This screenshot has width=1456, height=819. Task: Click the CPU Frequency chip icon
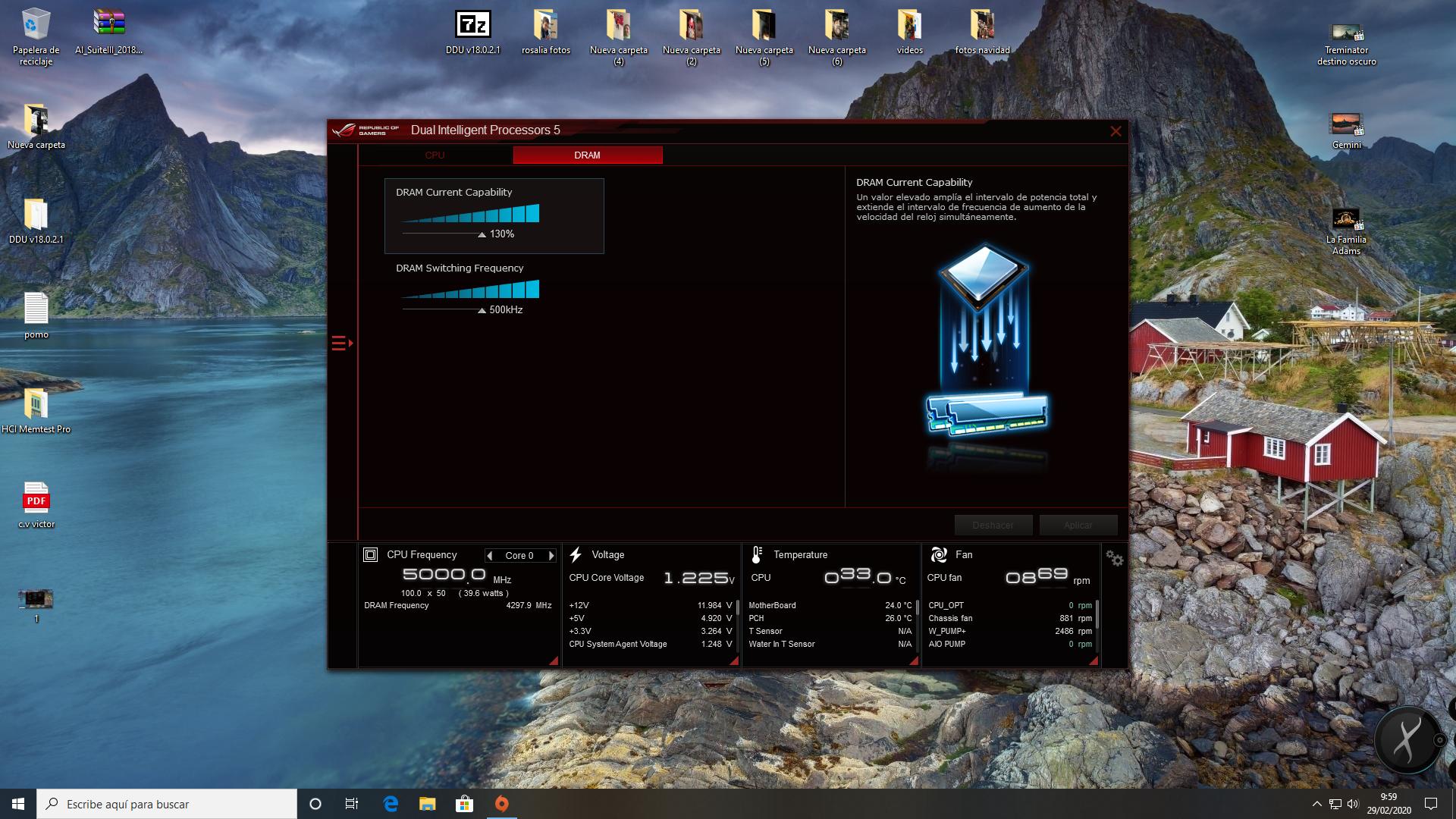(x=370, y=555)
